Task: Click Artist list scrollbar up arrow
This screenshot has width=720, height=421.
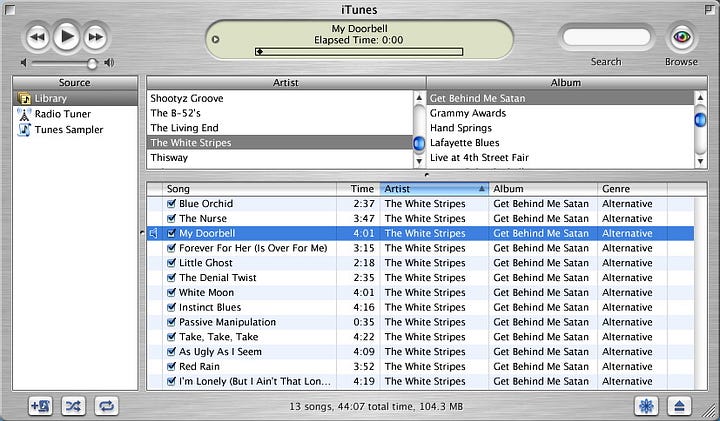Action: (x=419, y=97)
